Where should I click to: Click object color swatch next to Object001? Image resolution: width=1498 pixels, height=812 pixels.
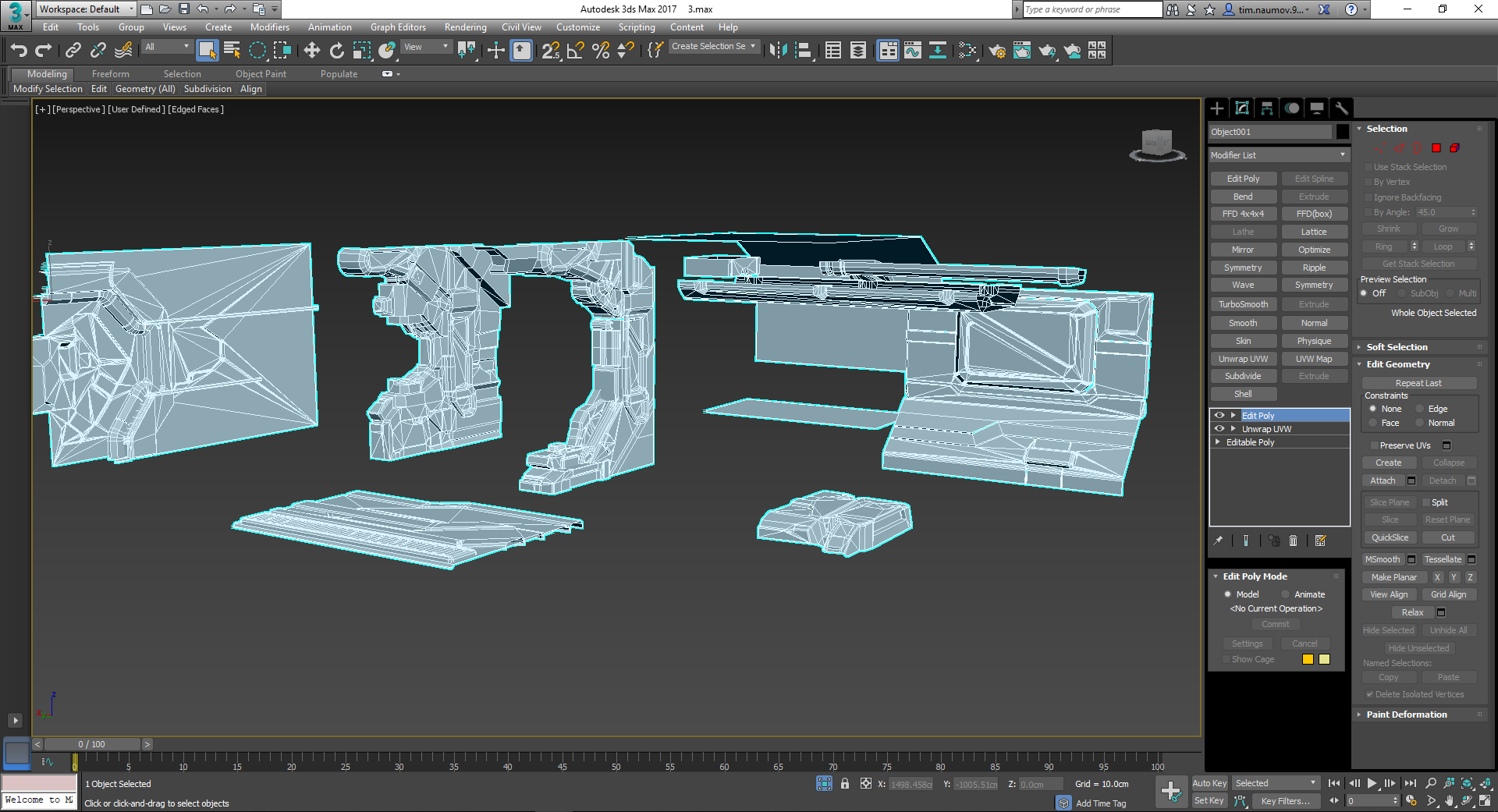click(1342, 132)
